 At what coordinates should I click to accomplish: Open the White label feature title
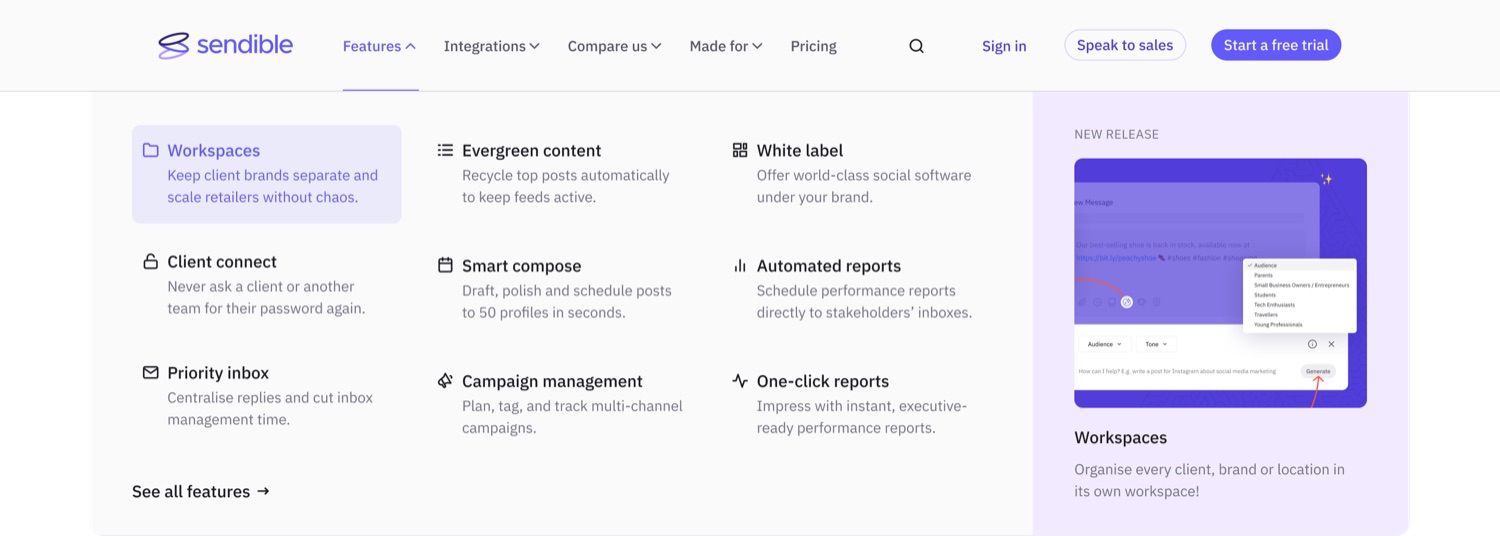pyautogui.click(x=800, y=150)
